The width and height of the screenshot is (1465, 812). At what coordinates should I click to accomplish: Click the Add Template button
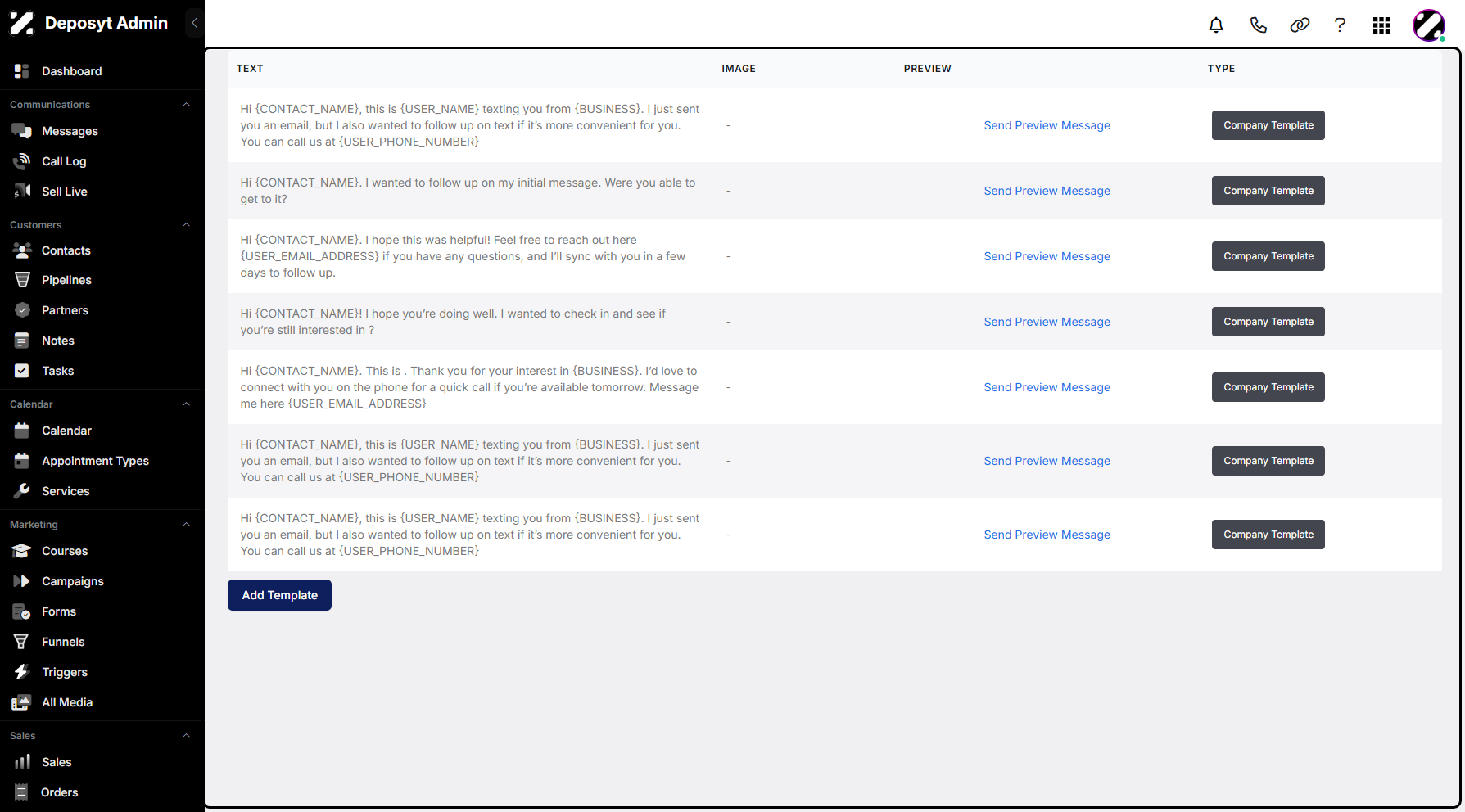(279, 595)
